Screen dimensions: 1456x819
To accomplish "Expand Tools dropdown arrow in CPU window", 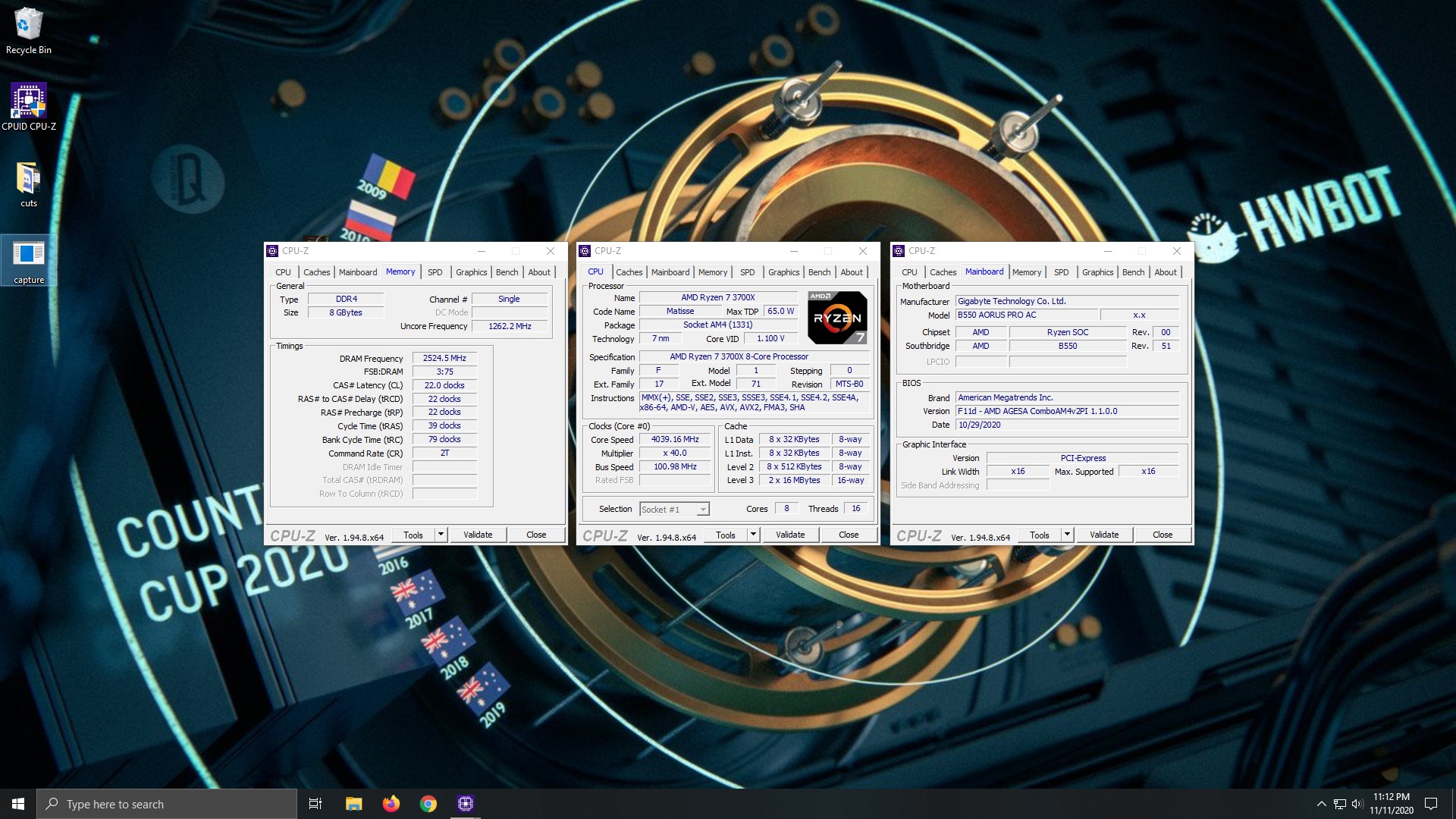I will 753,535.
